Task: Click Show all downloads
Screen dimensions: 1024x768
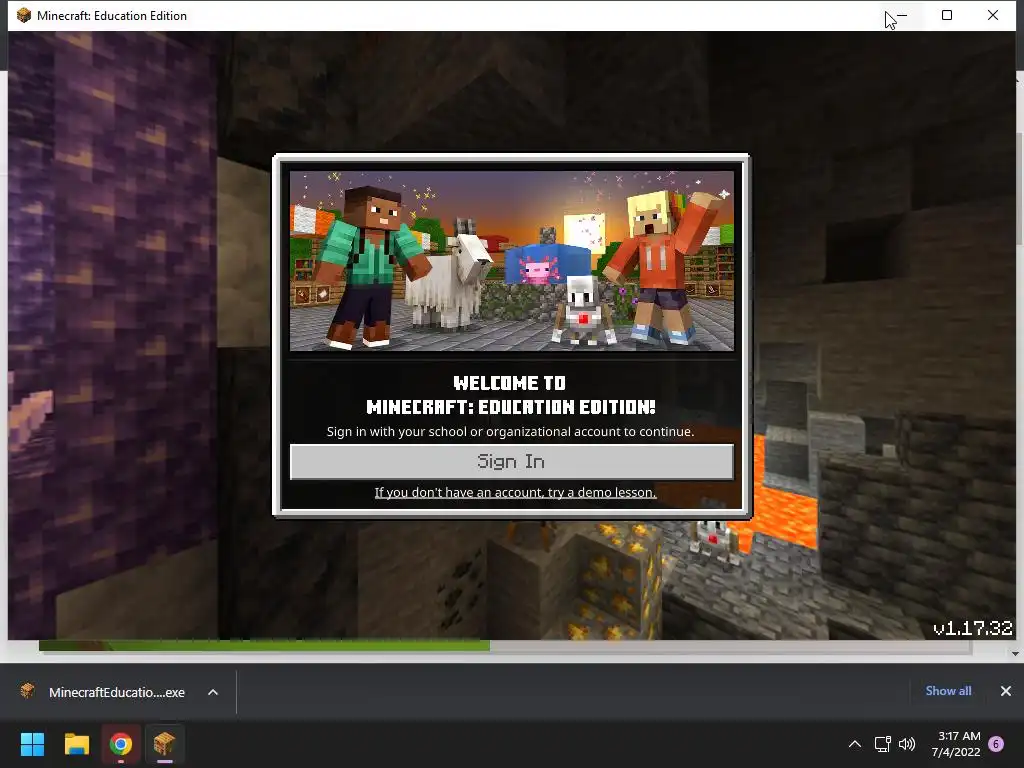Action: pyautogui.click(x=948, y=691)
